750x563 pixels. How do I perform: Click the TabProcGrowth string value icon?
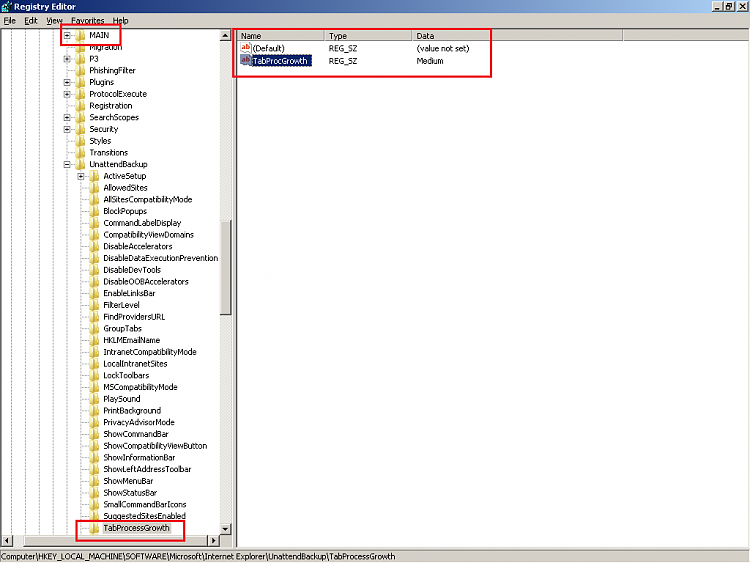pyautogui.click(x=245, y=60)
